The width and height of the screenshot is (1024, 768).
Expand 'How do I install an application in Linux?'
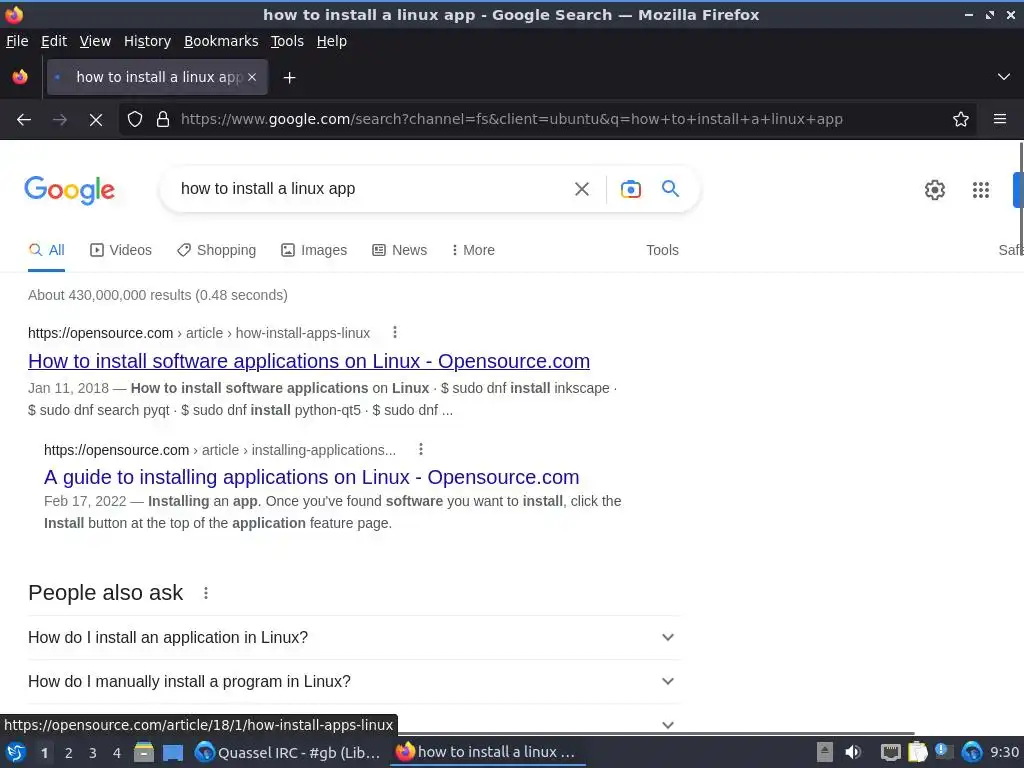pos(353,637)
